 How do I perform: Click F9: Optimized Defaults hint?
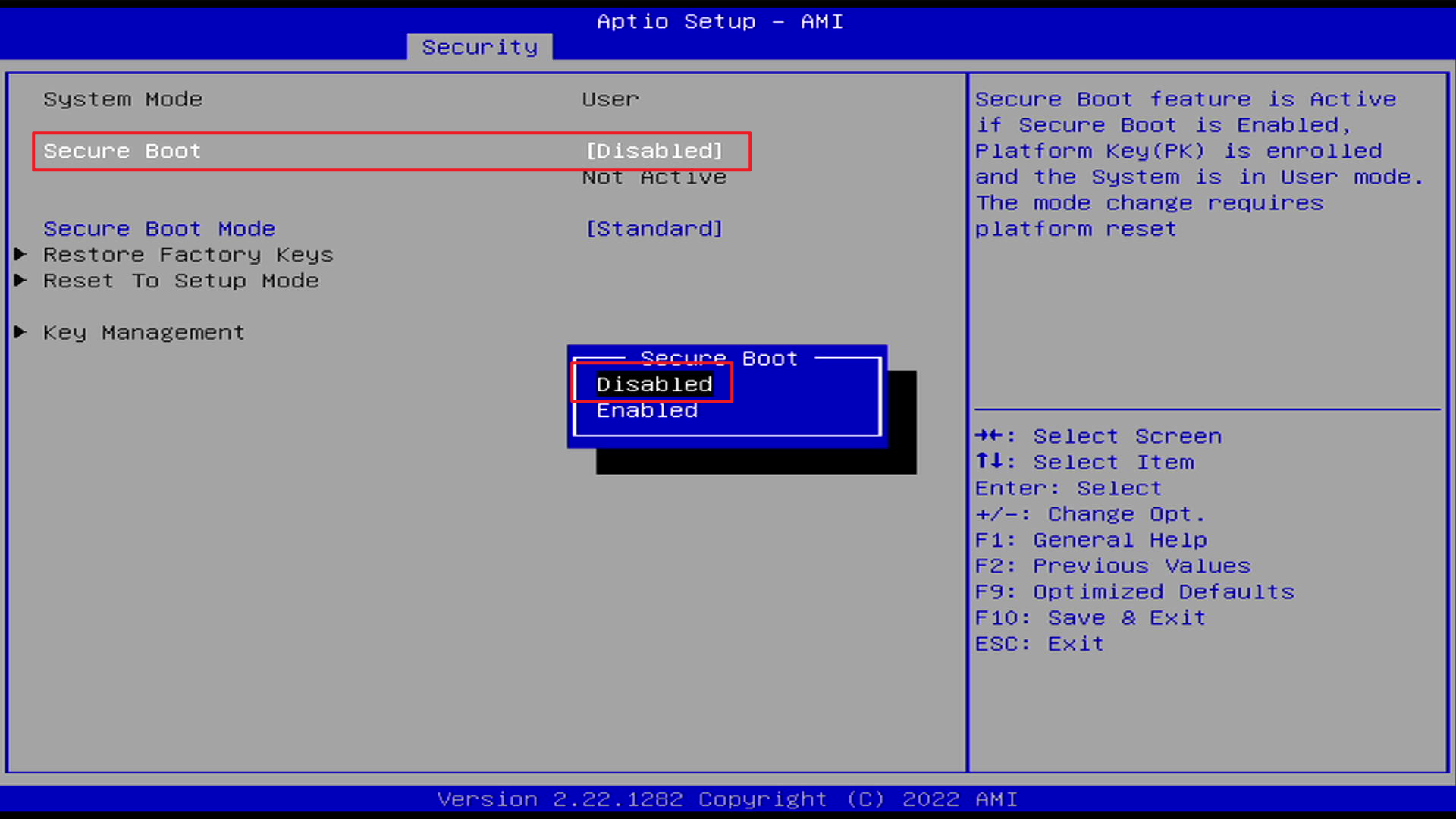(1134, 591)
